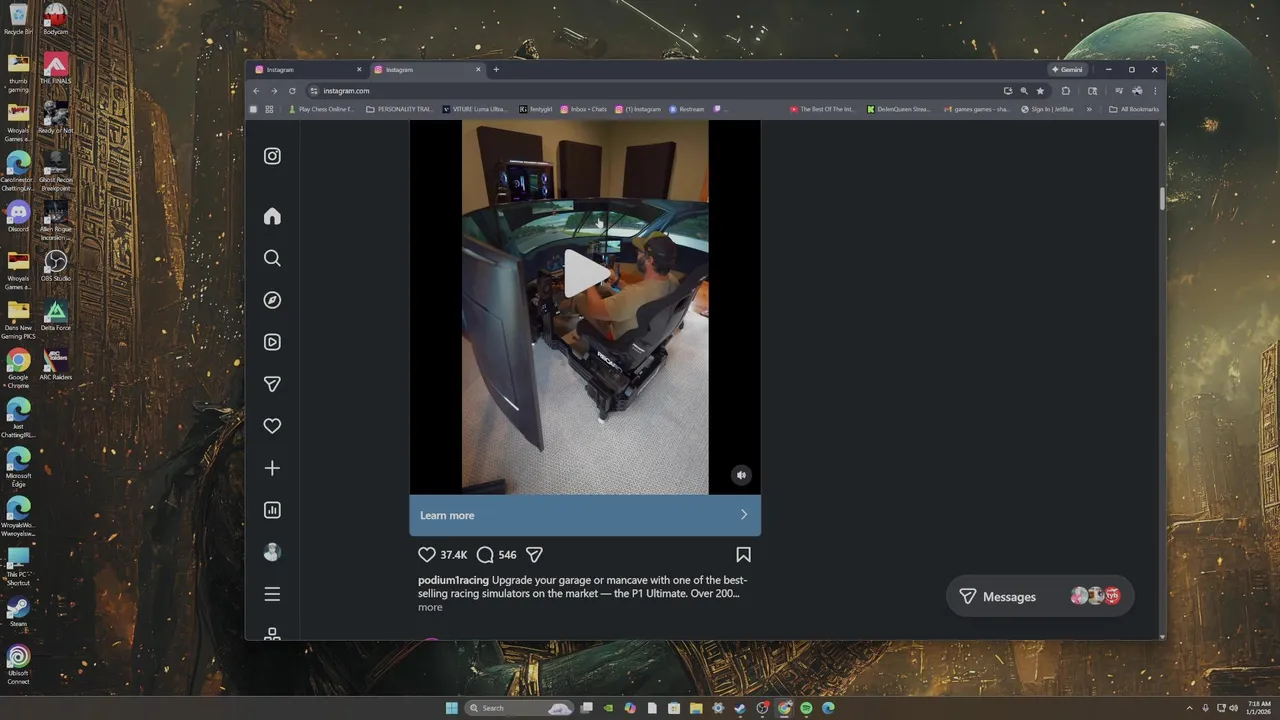
Task: Open the hamburger More menu in the sidebar
Action: pos(272,594)
